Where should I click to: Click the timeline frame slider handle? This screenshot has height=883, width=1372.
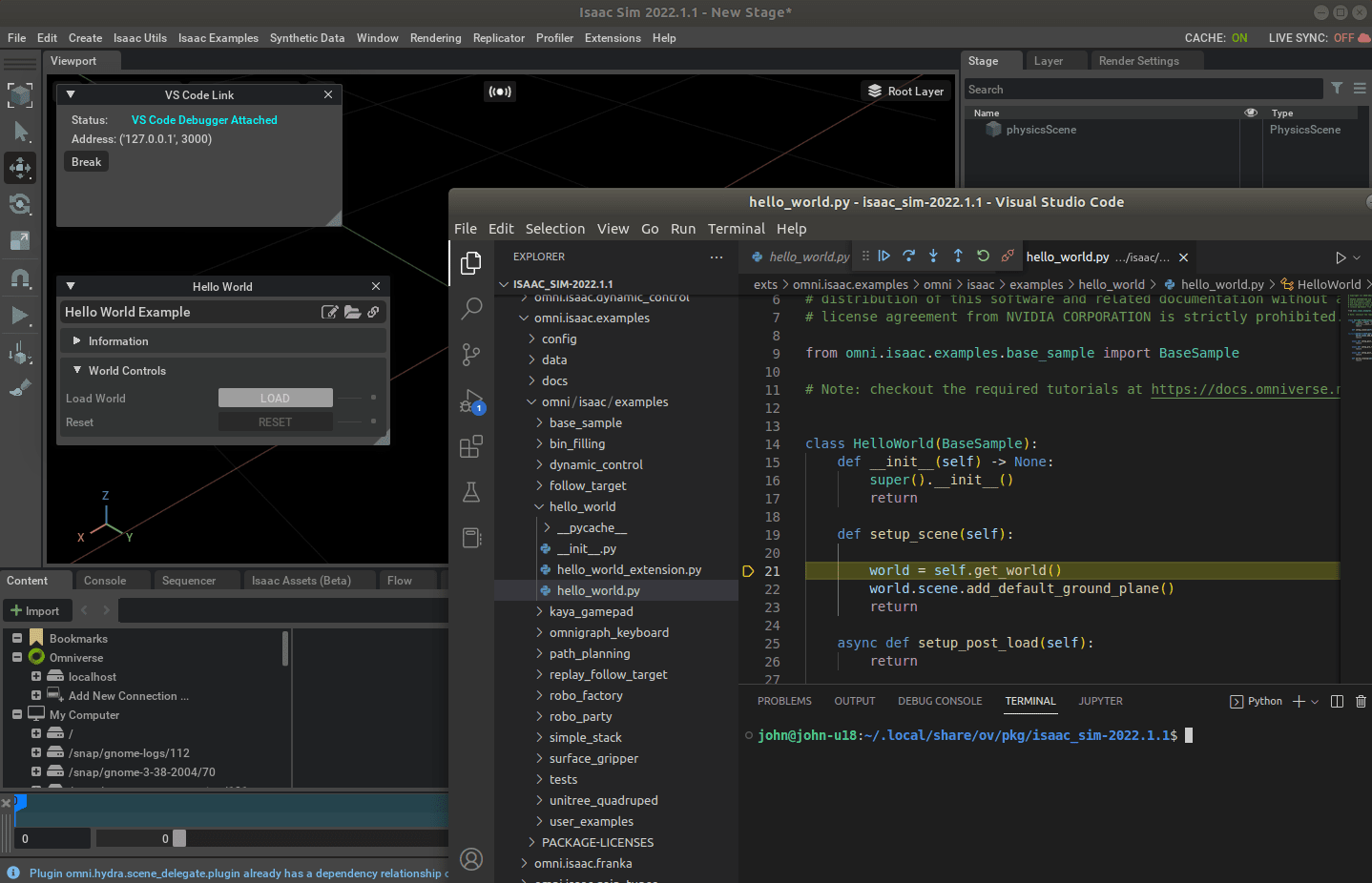179,838
